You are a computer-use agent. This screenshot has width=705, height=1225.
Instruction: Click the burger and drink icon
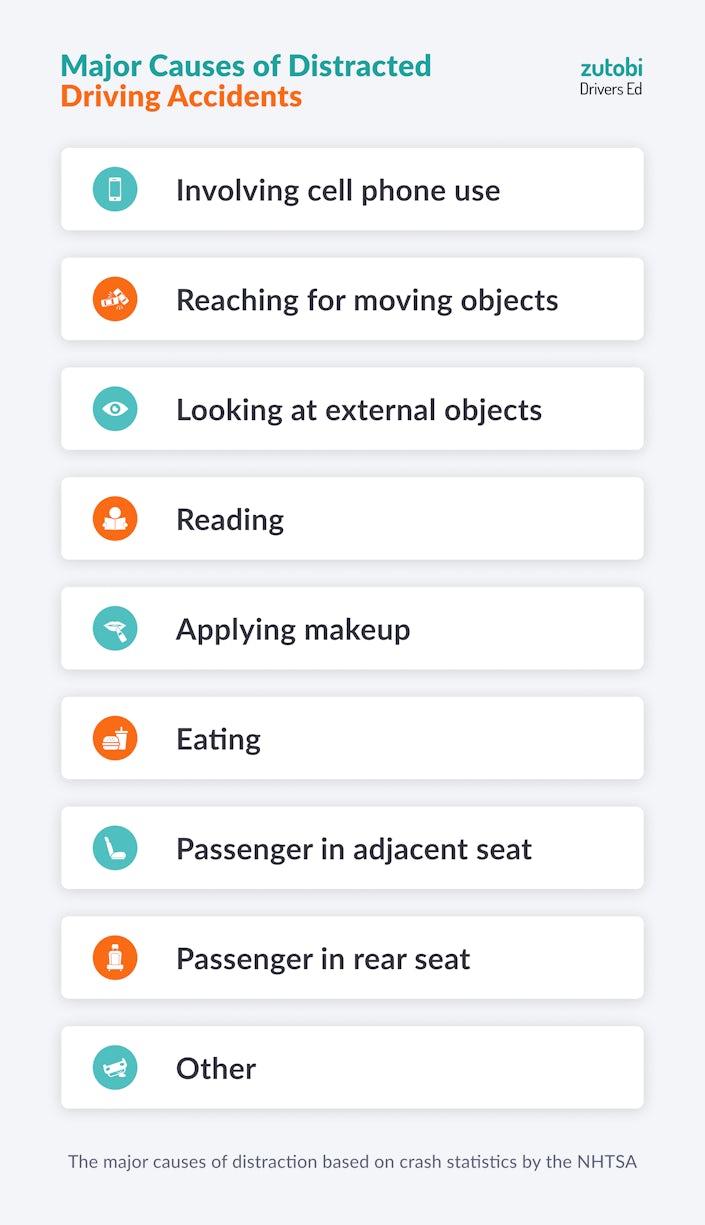coord(115,739)
